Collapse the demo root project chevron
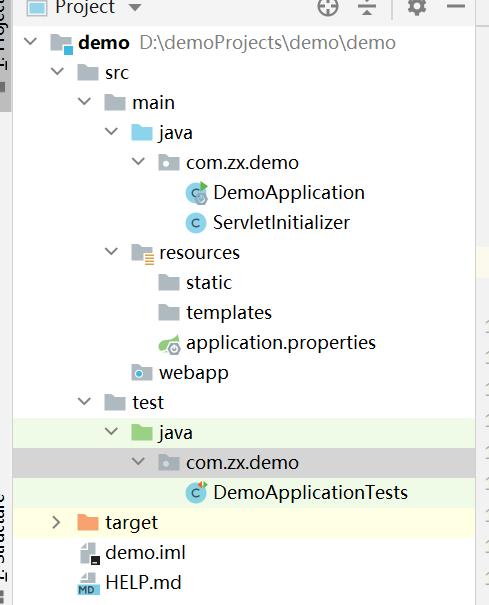The height and width of the screenshot is (605, 489). coord(30,41)
